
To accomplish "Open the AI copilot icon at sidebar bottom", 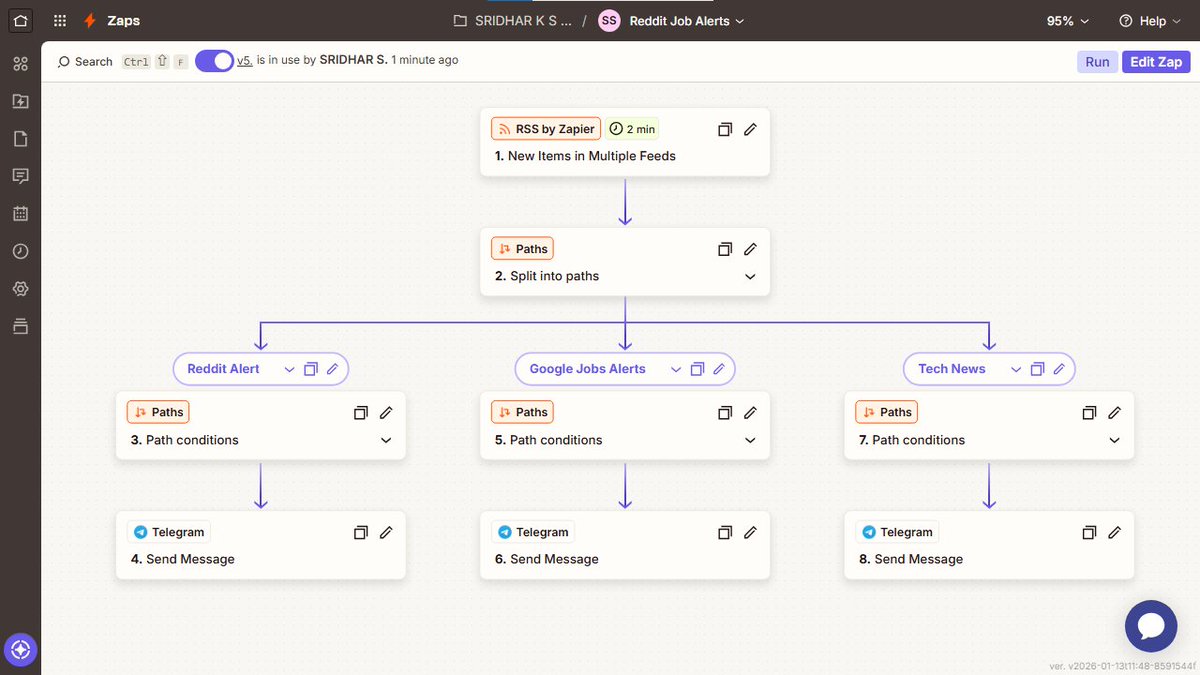I will (21, 650).
